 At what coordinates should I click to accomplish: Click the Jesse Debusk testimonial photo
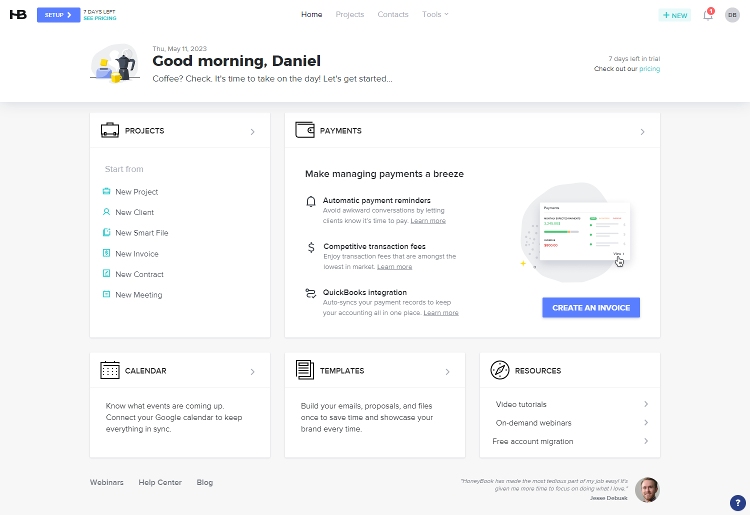click(x=647, y=489)
